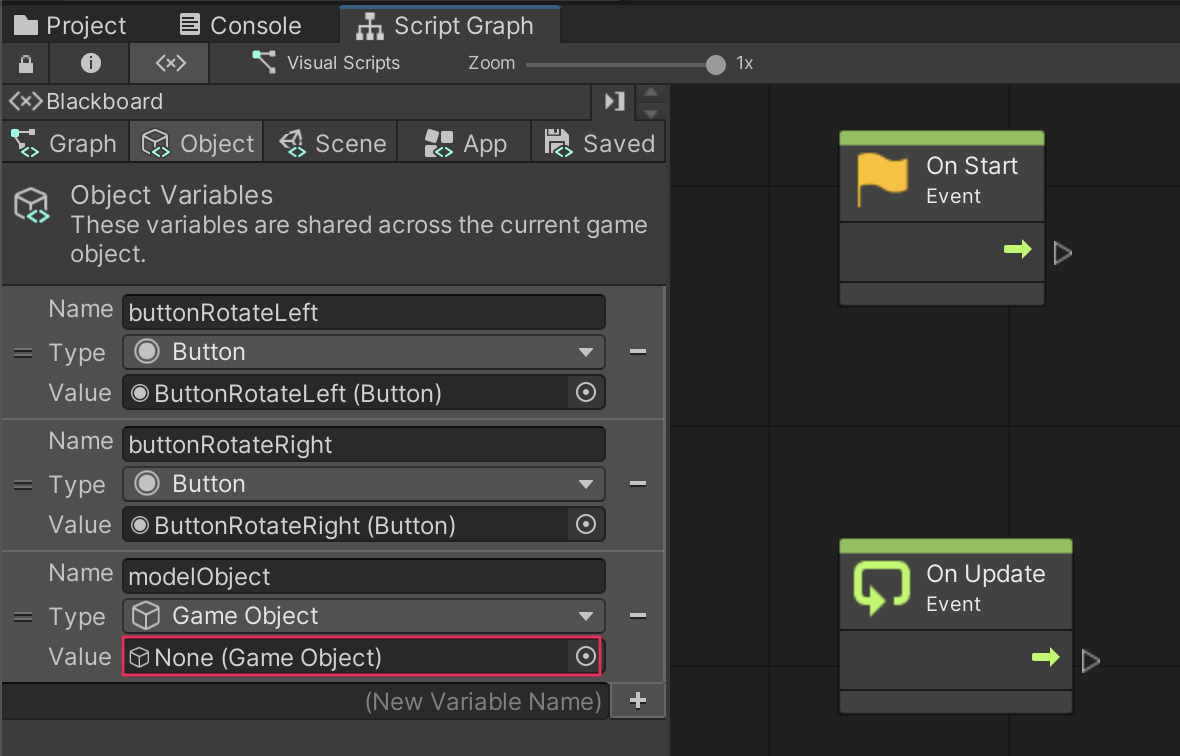The width and height of the screenshot is (1180, 756).
Task: Open Type dropdown for buttonRotateLeft
Action: tap(364, 352)
